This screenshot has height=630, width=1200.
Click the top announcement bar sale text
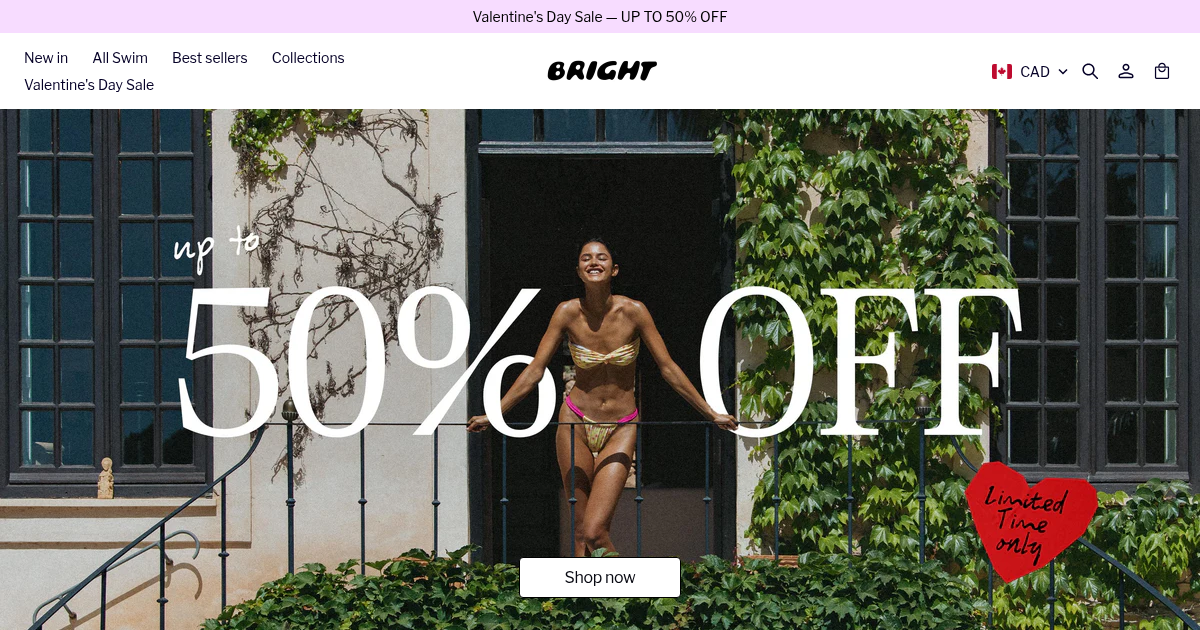click(x=600, y=17)
